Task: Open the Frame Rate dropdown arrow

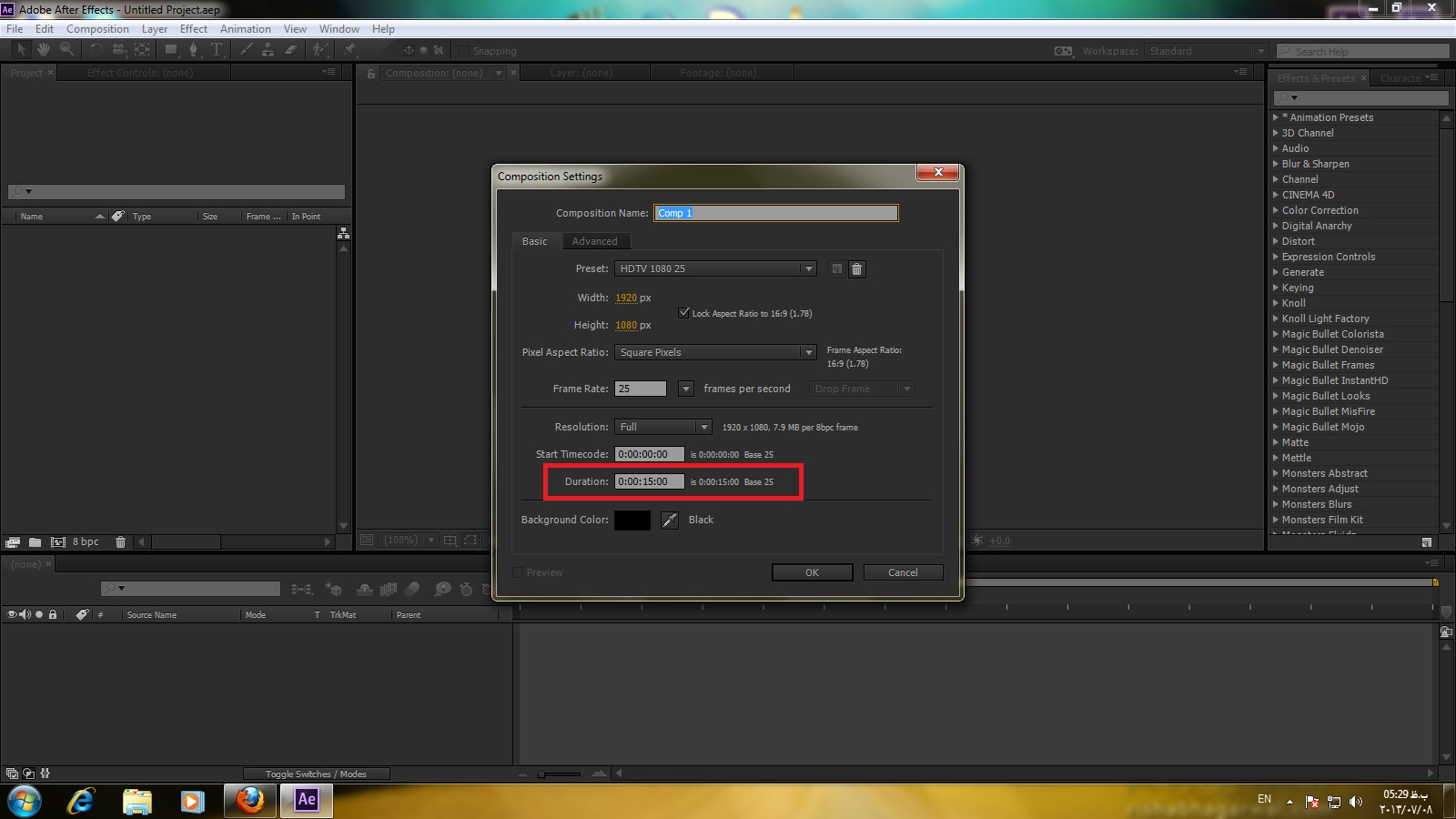Action: 686,389
